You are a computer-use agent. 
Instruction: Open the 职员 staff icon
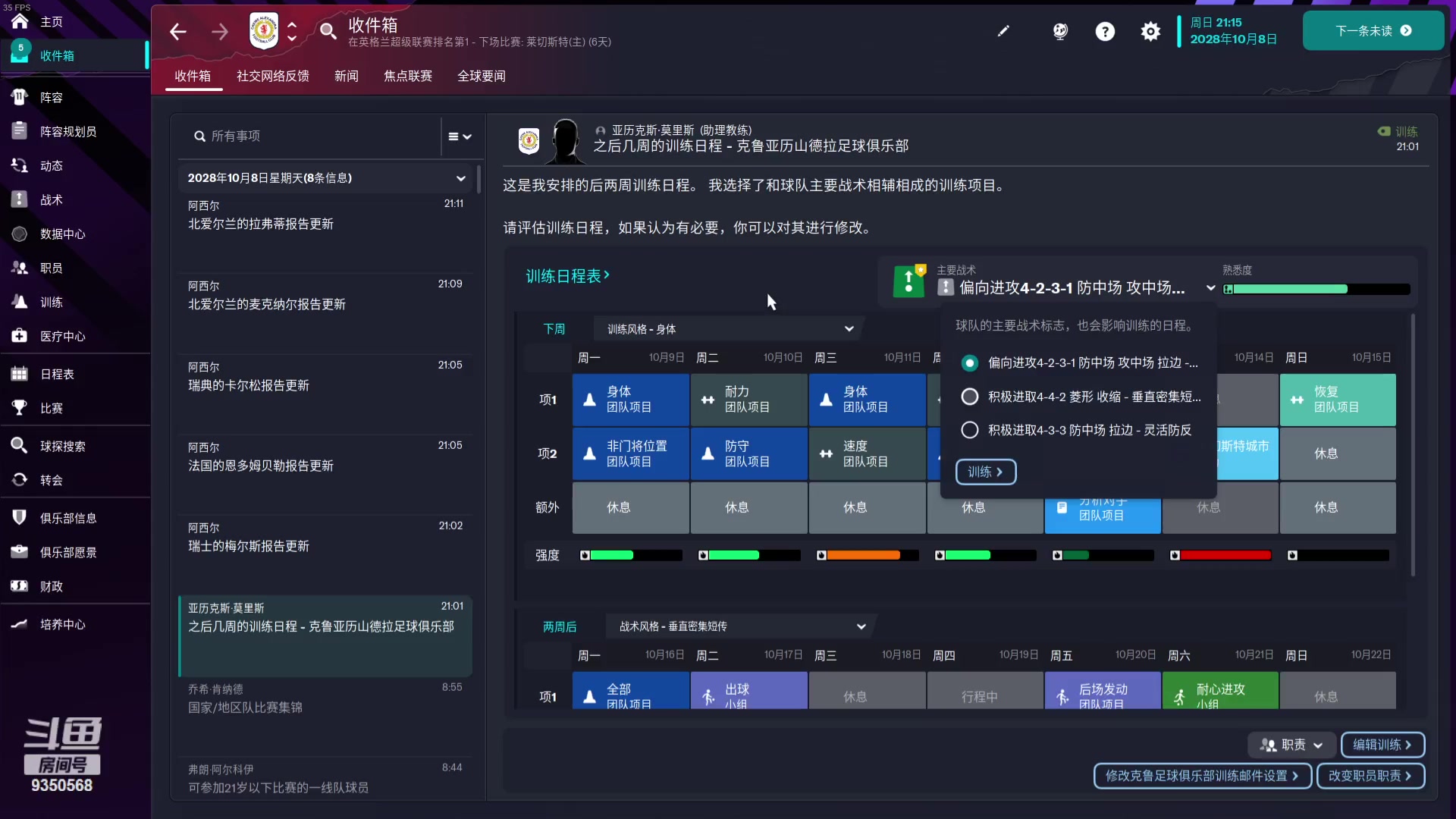20,268
